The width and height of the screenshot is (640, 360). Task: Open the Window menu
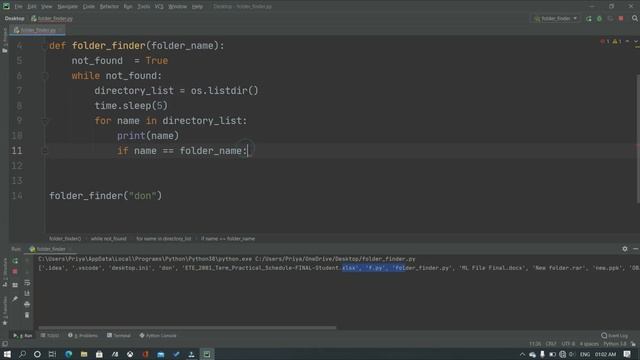coord(178,7)
